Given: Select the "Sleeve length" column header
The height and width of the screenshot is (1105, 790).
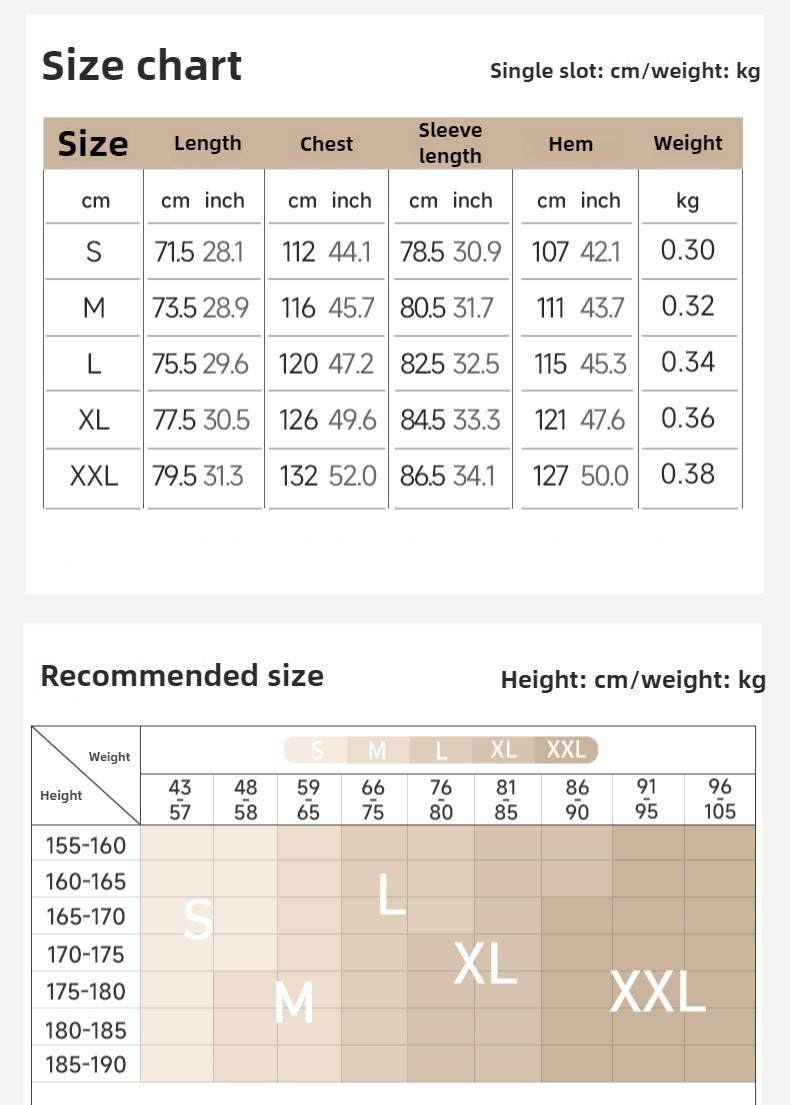Looking at the screenshot, I should 450,143.
